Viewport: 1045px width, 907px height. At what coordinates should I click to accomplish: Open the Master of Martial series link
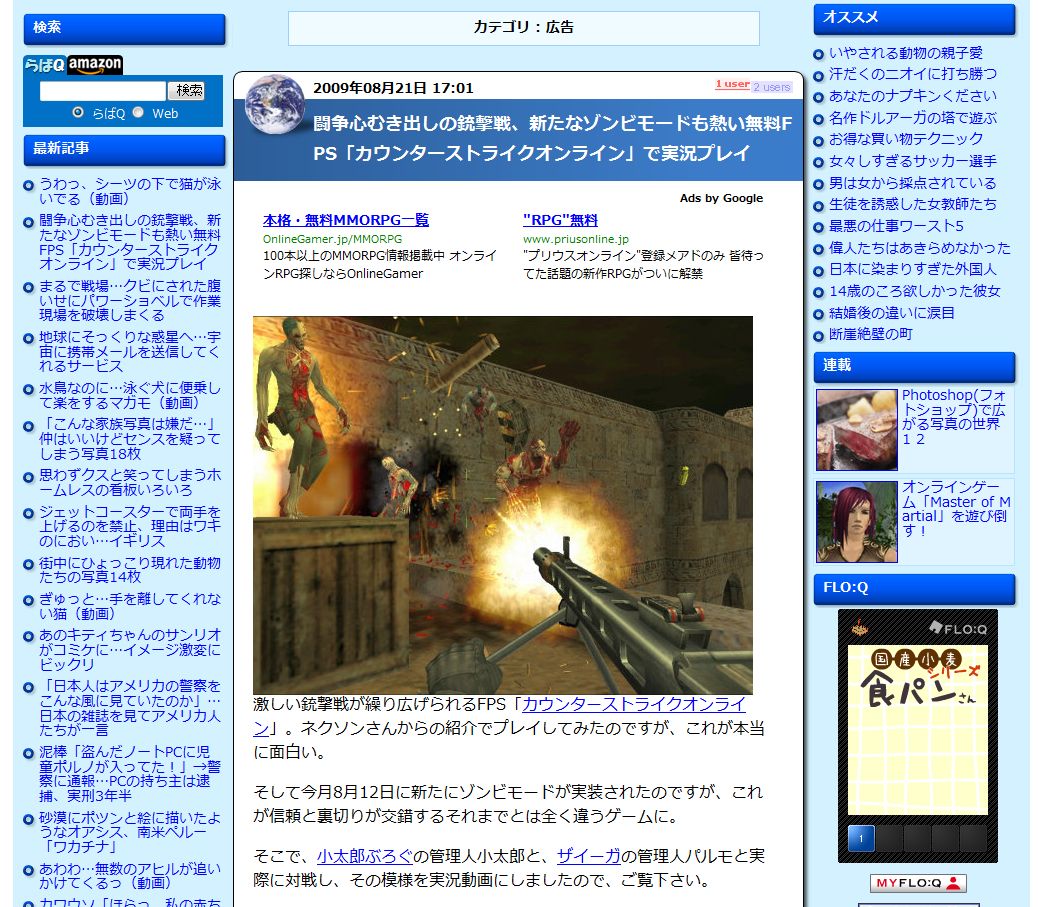(x=956, y=508)
